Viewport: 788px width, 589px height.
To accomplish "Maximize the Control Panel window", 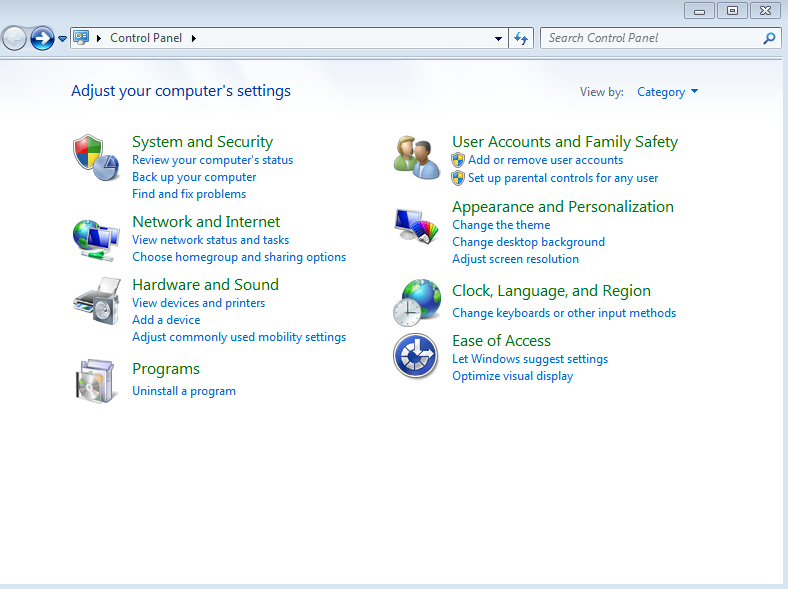I will tap(732, 11).
